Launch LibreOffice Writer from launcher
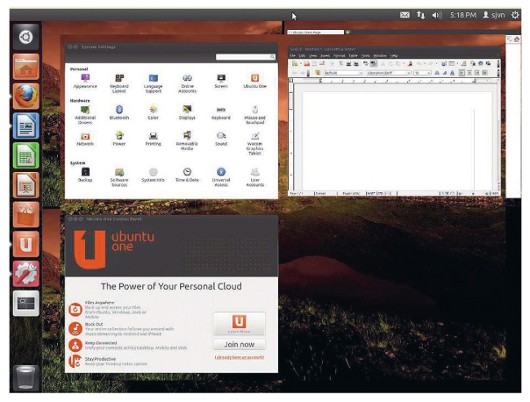 26,126
